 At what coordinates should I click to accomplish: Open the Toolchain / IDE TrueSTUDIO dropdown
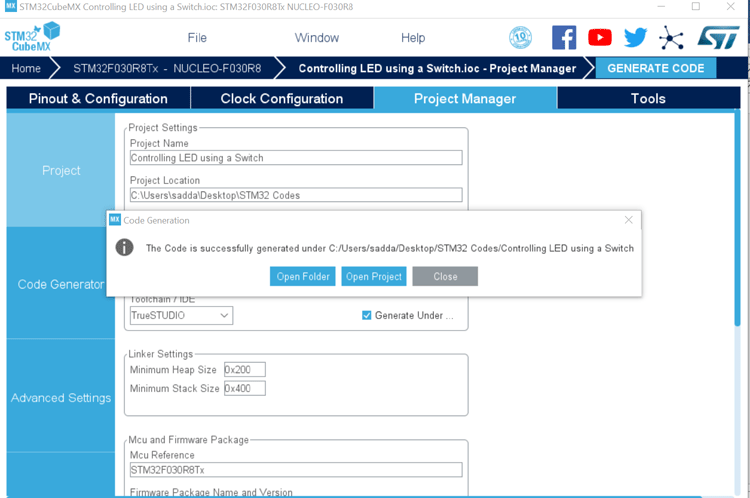click(x=181, y=315)
